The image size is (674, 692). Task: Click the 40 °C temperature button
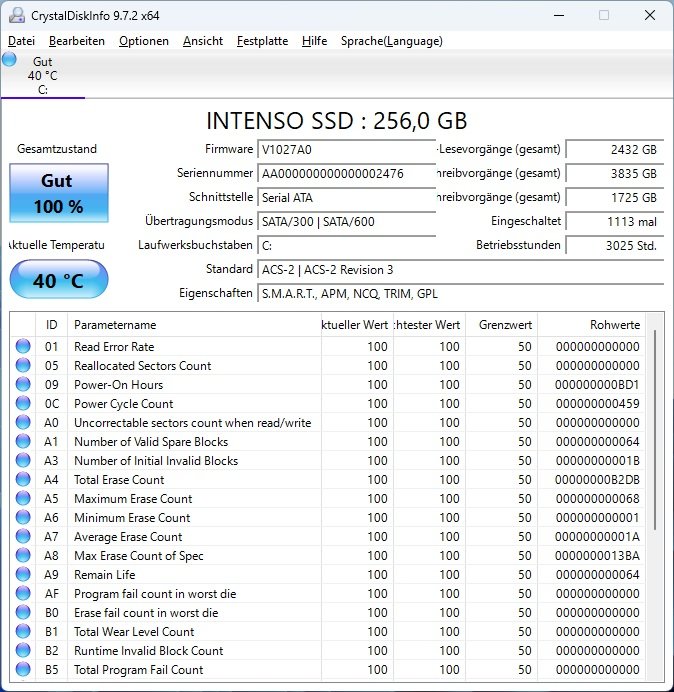point(59,280)
